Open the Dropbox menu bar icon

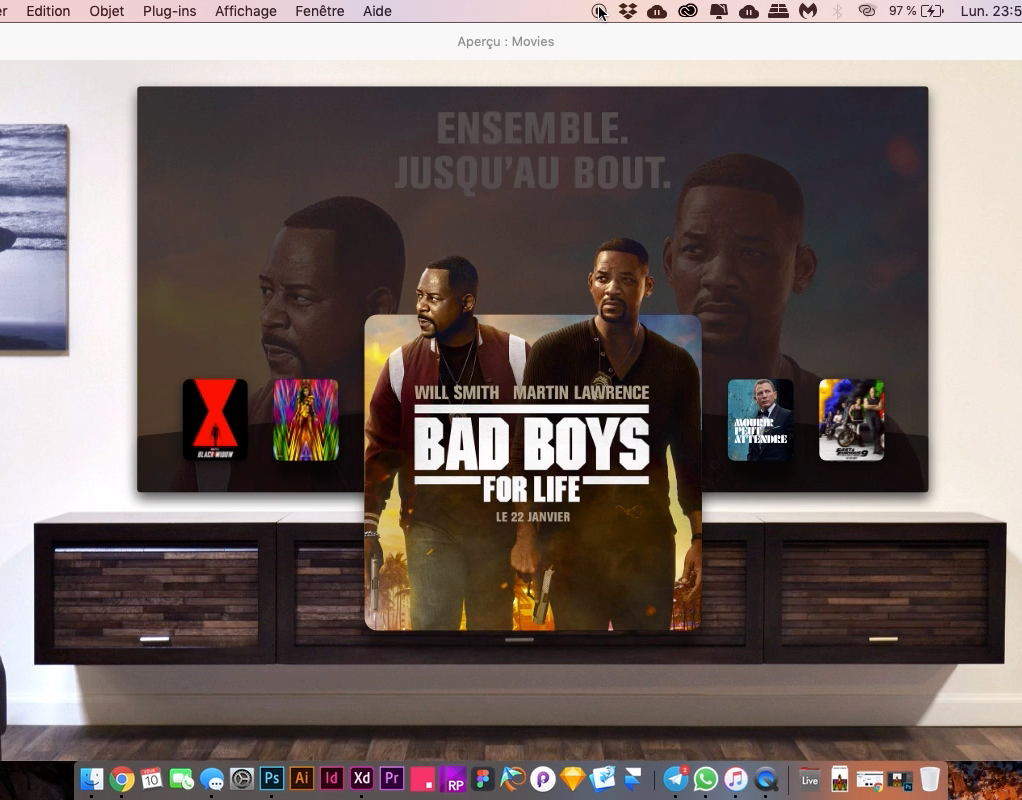628,11
